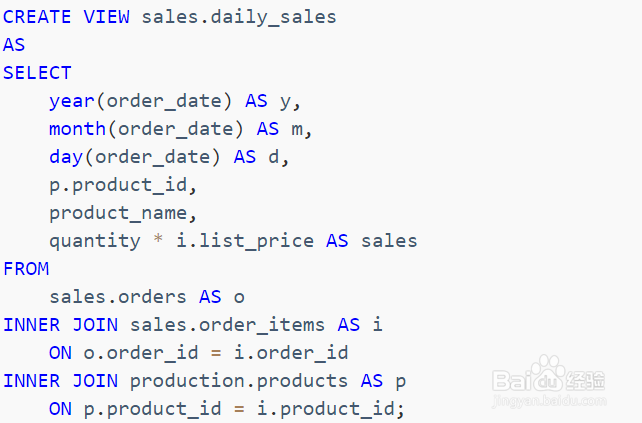This screenshot has width=642, height=423.
Task: Click production.products table name
Action: pyautogui.click(x=239, y=382)
